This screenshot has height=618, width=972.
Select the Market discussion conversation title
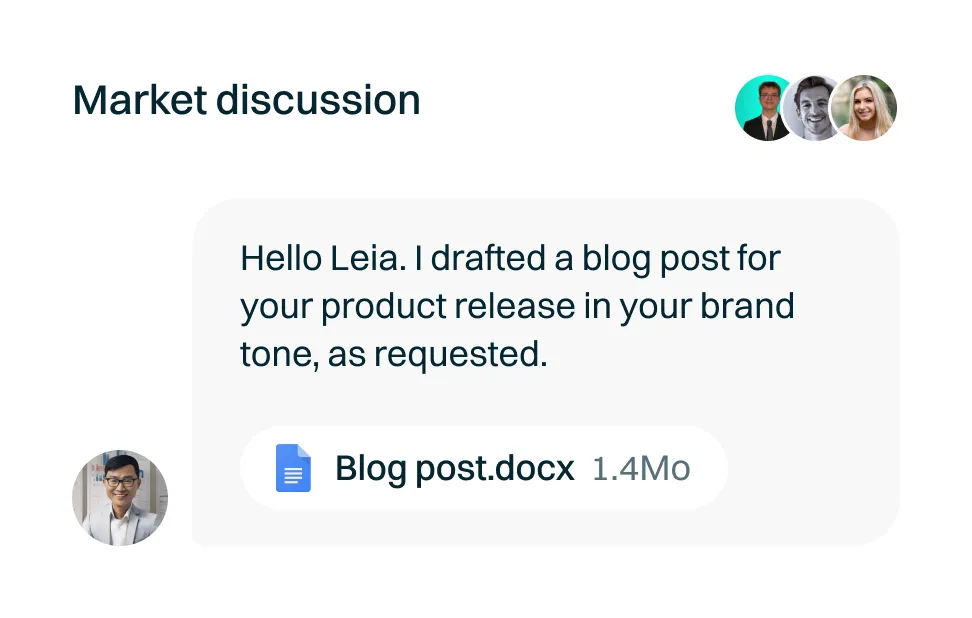247,101
